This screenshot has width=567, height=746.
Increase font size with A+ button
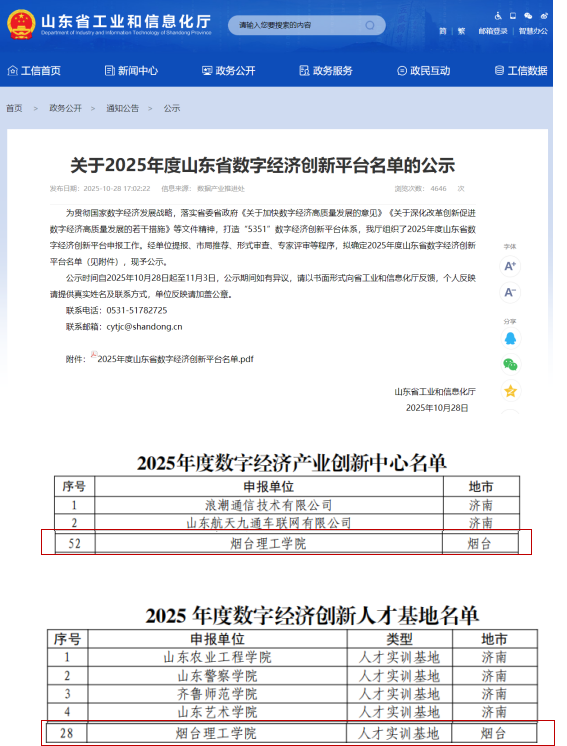point(510,266)
